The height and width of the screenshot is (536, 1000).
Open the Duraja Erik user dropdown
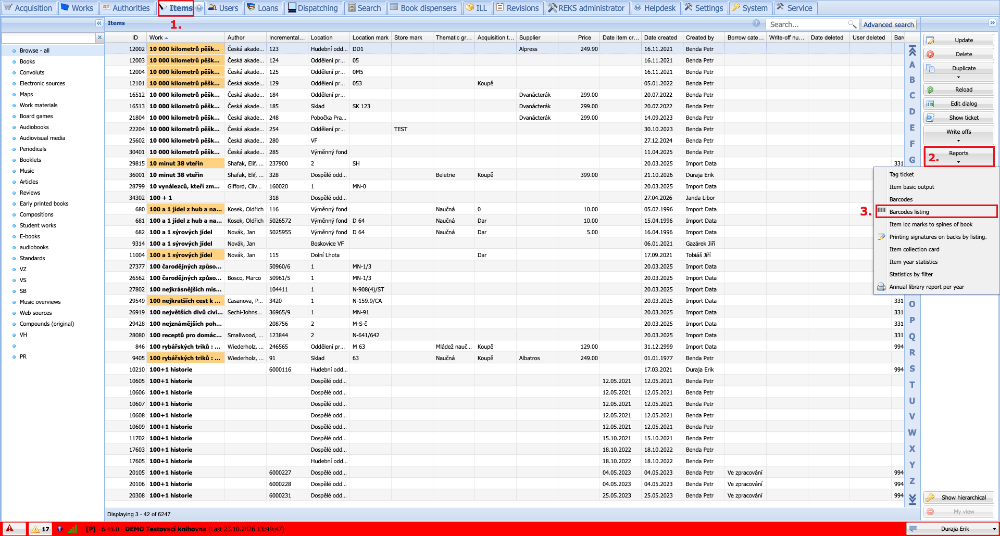950,529
